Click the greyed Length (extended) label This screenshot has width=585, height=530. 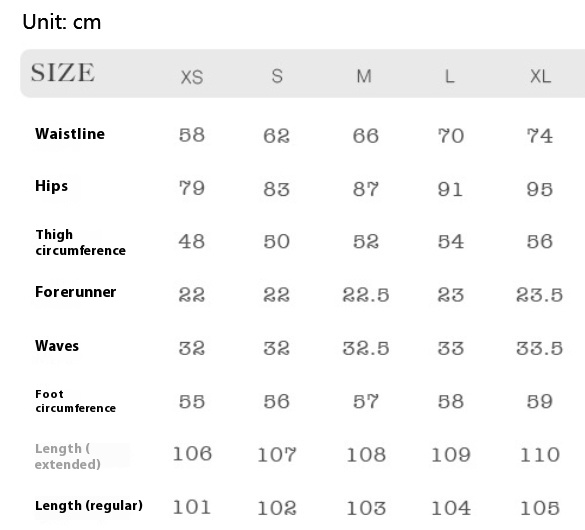[x=68, y=456]
